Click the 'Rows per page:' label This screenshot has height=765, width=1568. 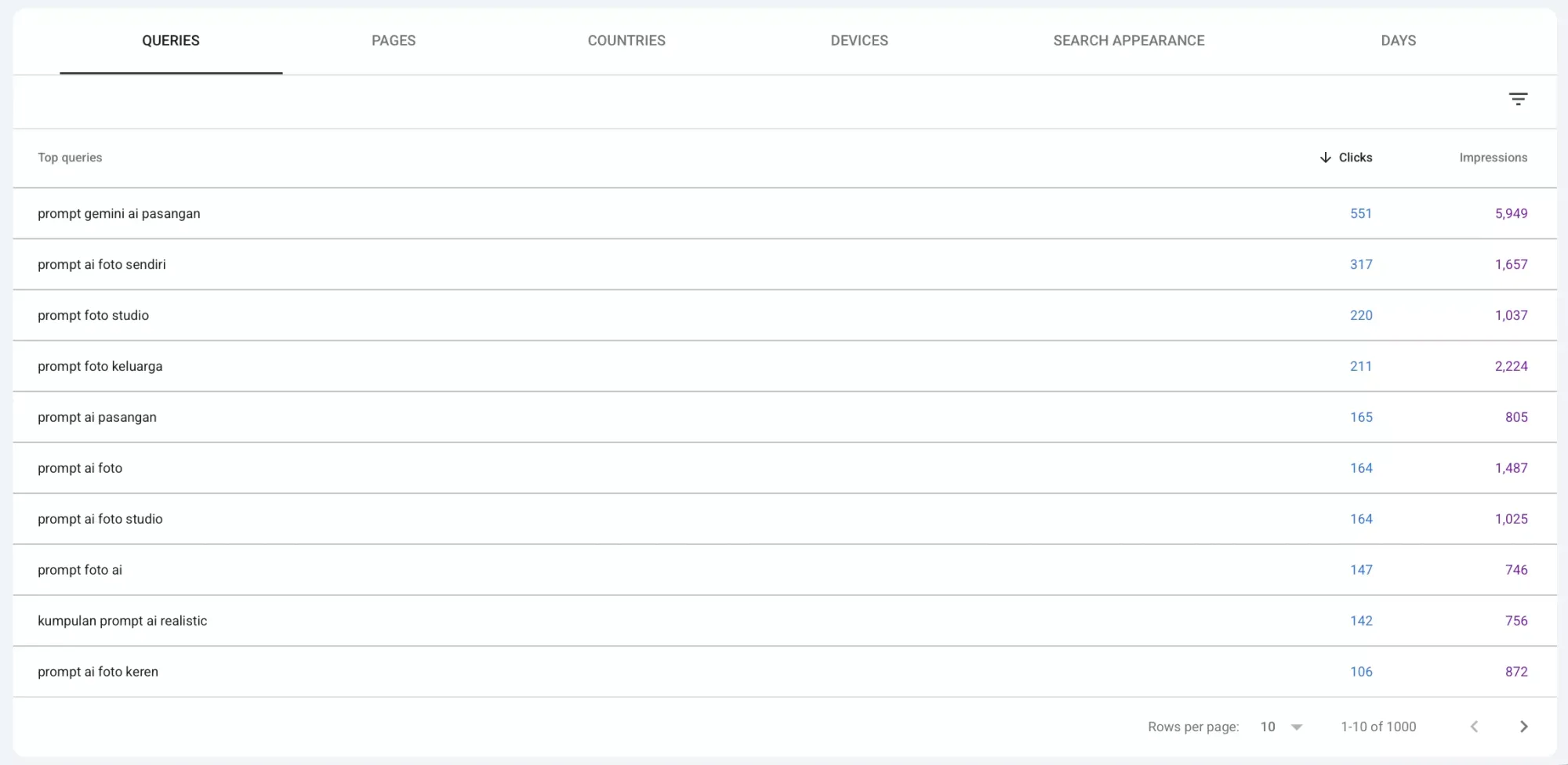pos(1193,727)
